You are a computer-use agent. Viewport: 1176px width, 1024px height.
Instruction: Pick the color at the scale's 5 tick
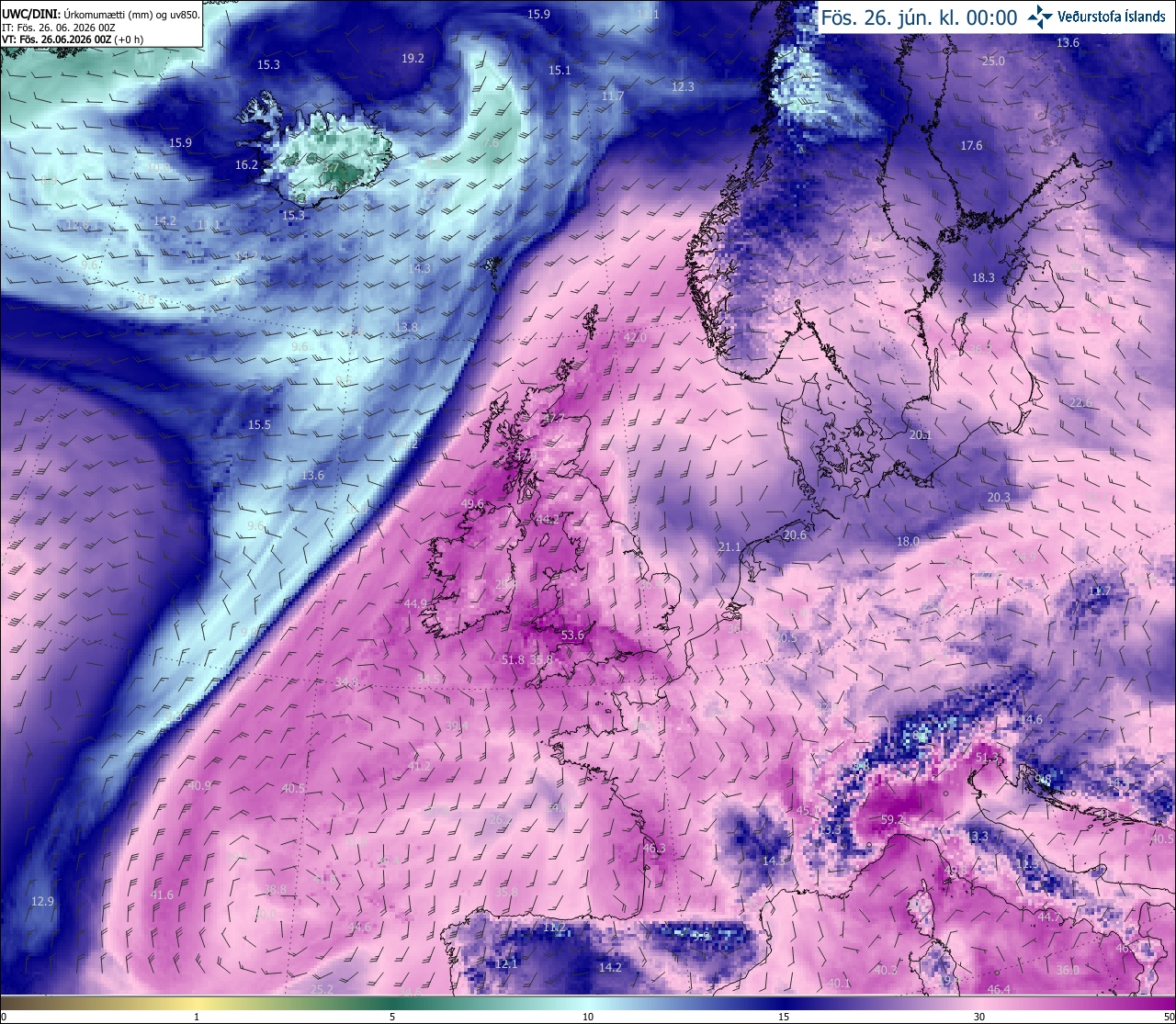[392, 1002]
